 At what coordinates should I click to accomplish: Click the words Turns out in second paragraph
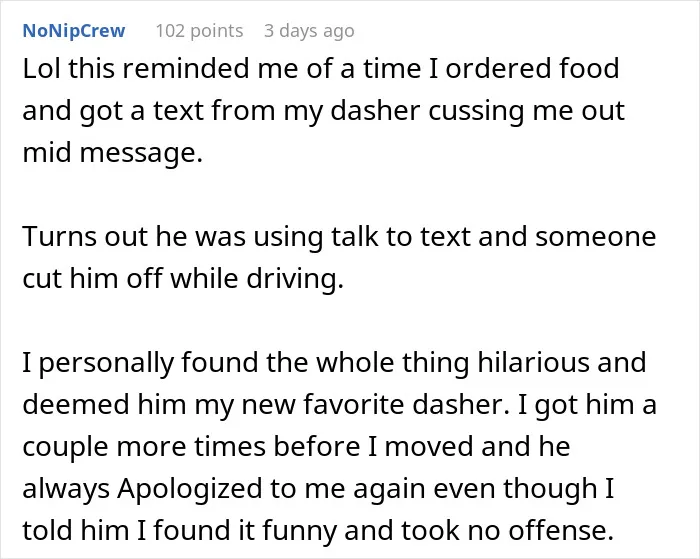pyautogui.click(x=84, y=236)
